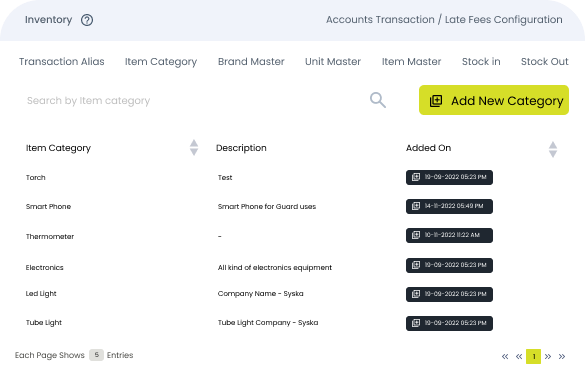585x385 pixels.
Task: Open the Unit Master tab
Action: point(333,62)
